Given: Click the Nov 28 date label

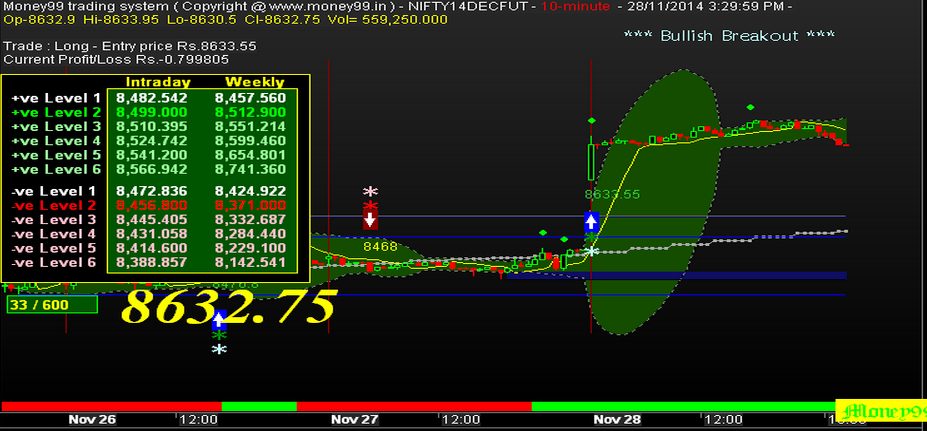Looking at the screenshot, I should [617, 419].
